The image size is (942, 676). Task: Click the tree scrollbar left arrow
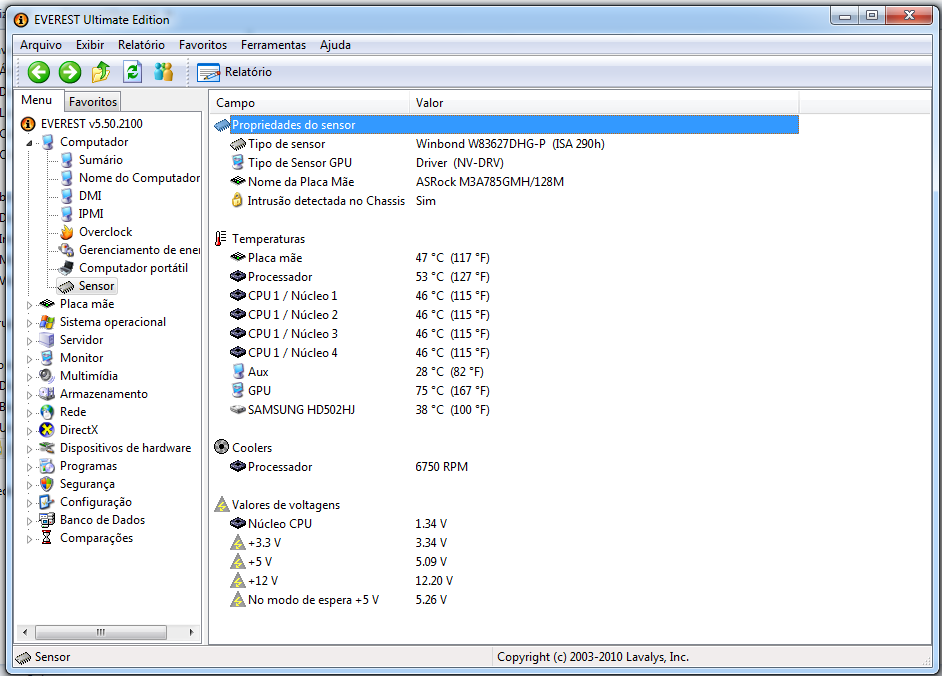click(x=25, y=632)
